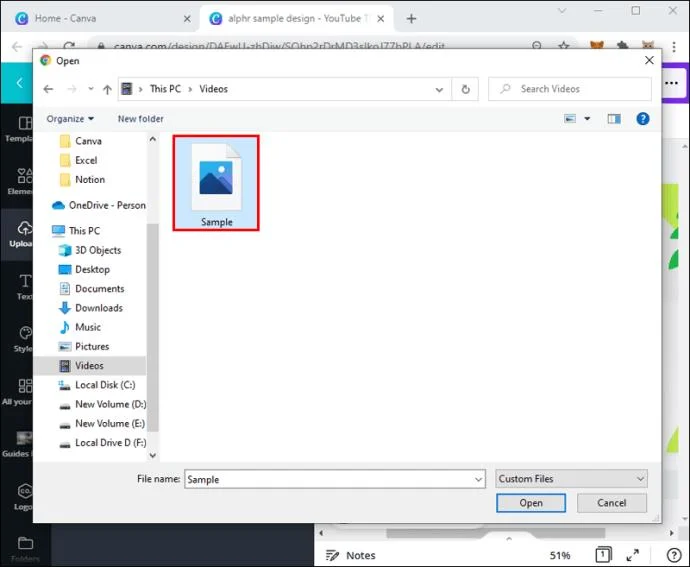Select the Notion folder
This screenshot has width=690, height=567.
(90, 180)
